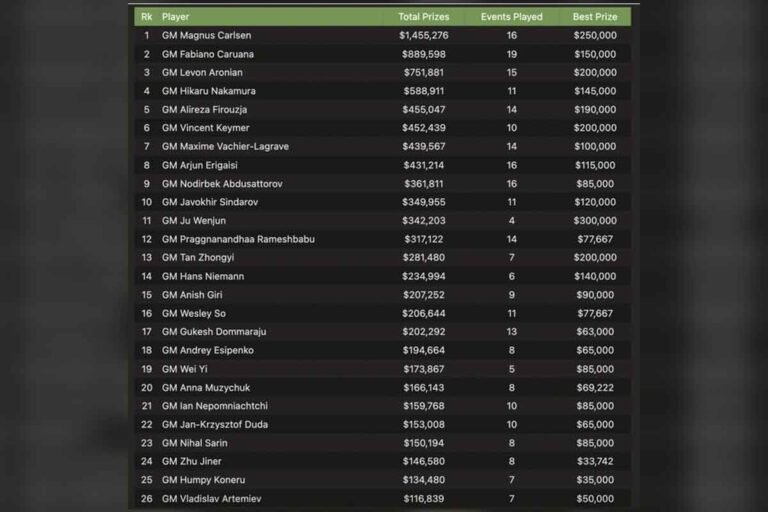Select the $1,455,276 total prize cell
Image resolution: width=768 pixels, height=512 pixels.
[x=423, y=36]
